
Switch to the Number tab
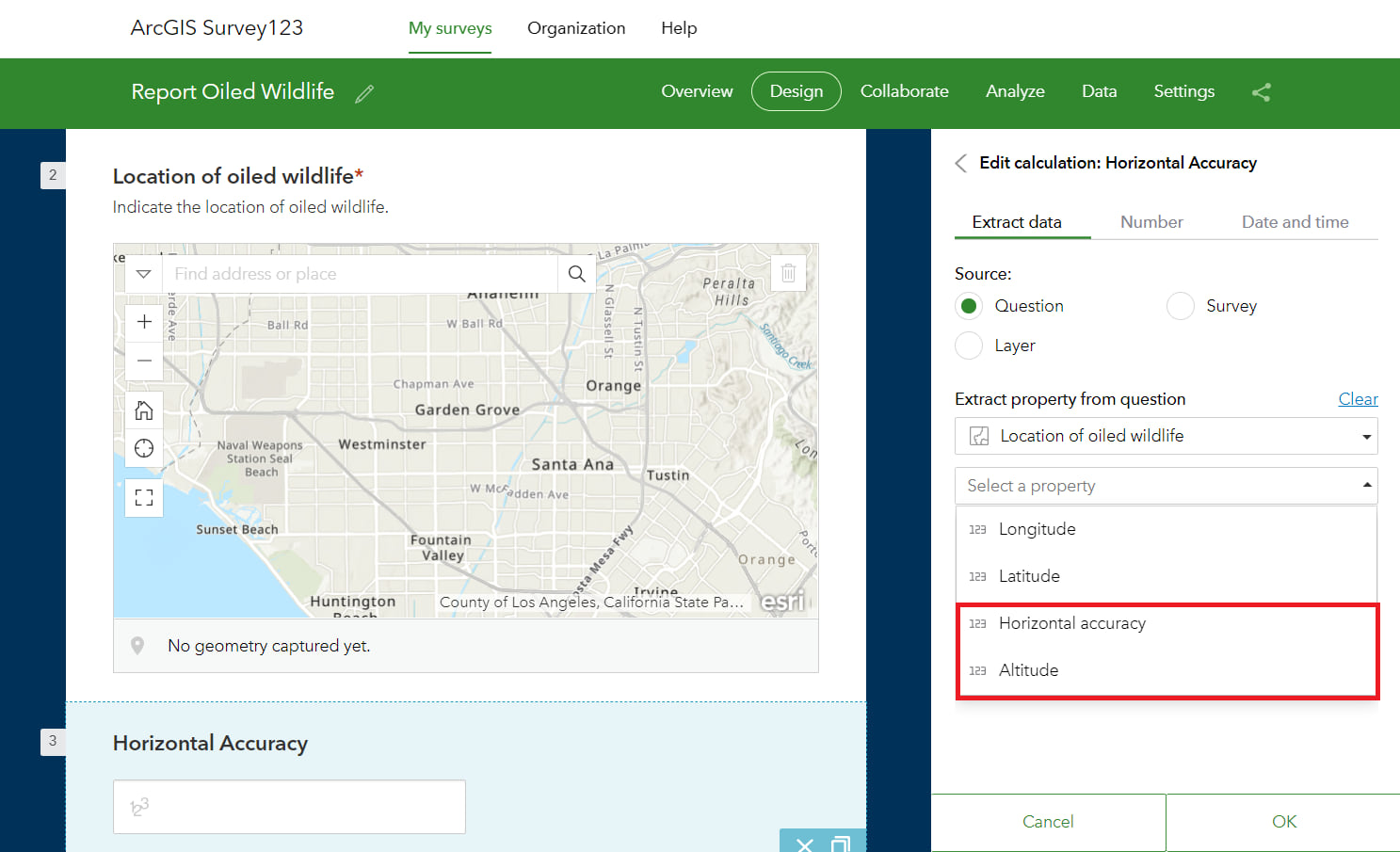[x=1151, y=221]
